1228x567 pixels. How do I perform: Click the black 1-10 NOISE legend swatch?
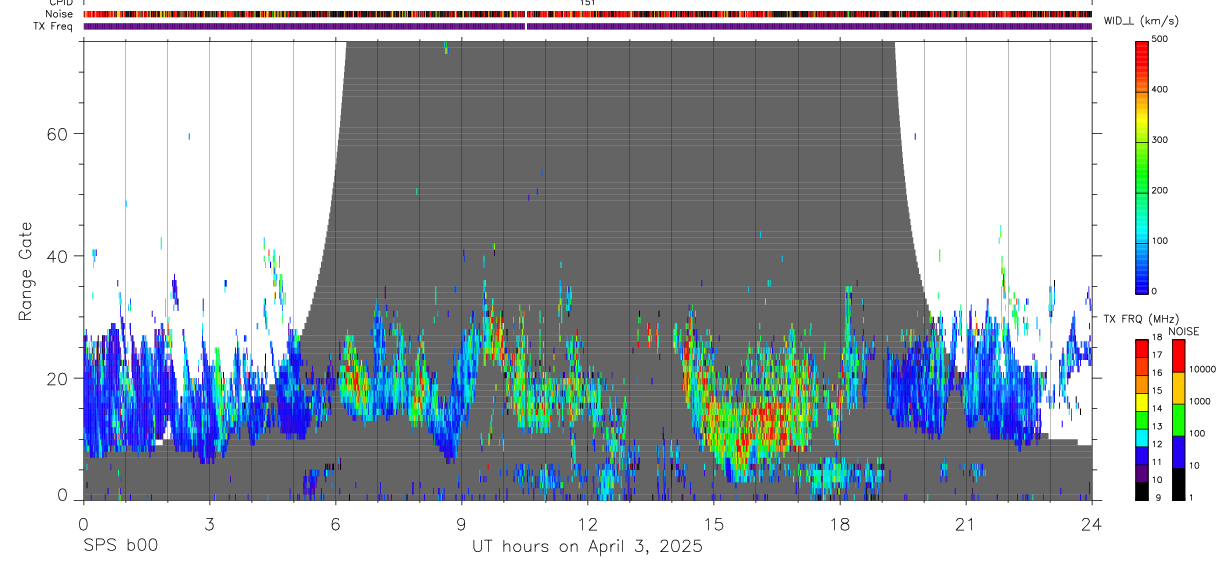1179,484
